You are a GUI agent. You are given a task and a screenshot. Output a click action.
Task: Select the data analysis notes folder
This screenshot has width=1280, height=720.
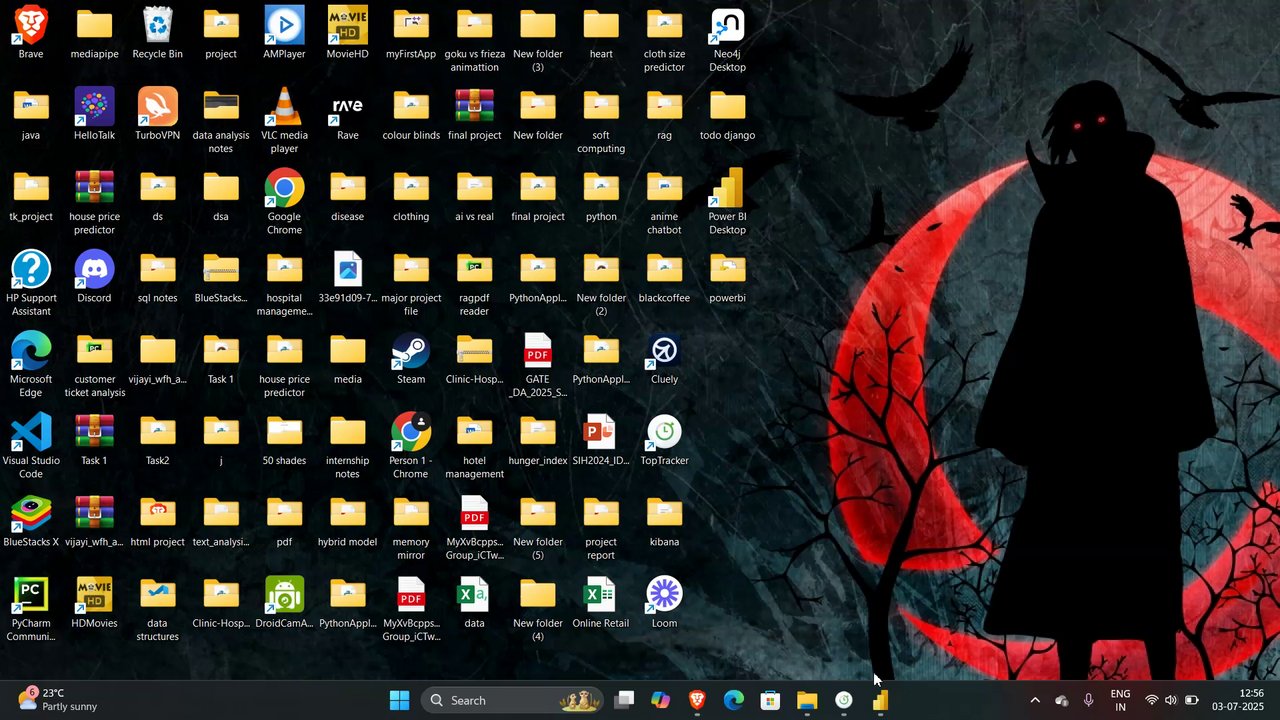coord(221,120)
